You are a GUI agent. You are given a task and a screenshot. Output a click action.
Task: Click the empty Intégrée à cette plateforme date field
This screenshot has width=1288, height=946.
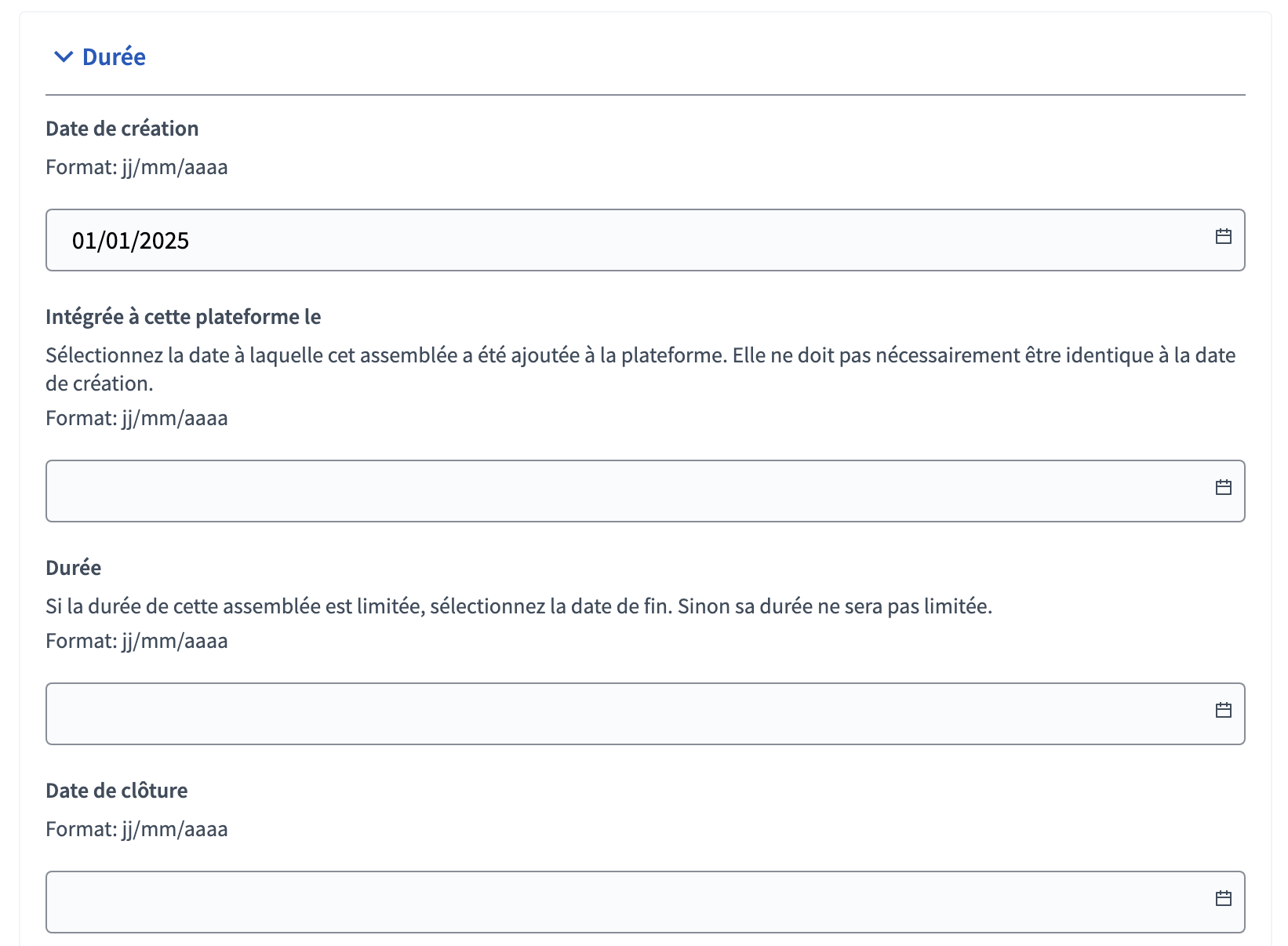[x=645, y=491]
